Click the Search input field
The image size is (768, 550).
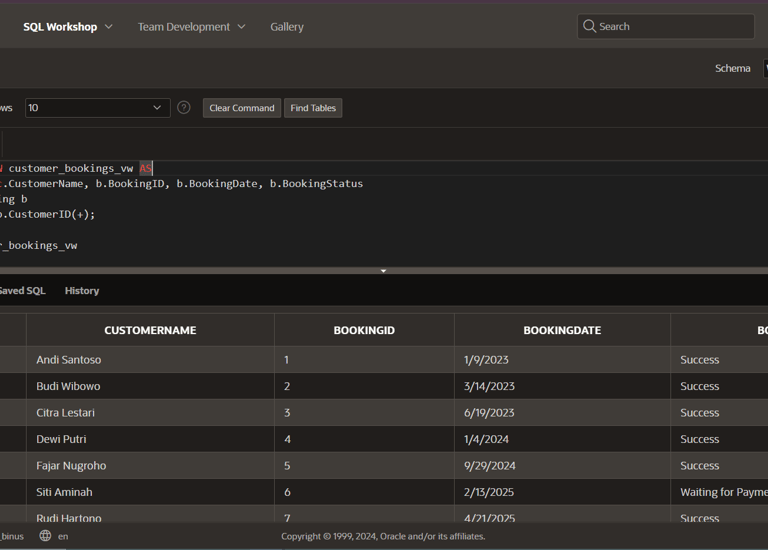[x=666, y=26]
